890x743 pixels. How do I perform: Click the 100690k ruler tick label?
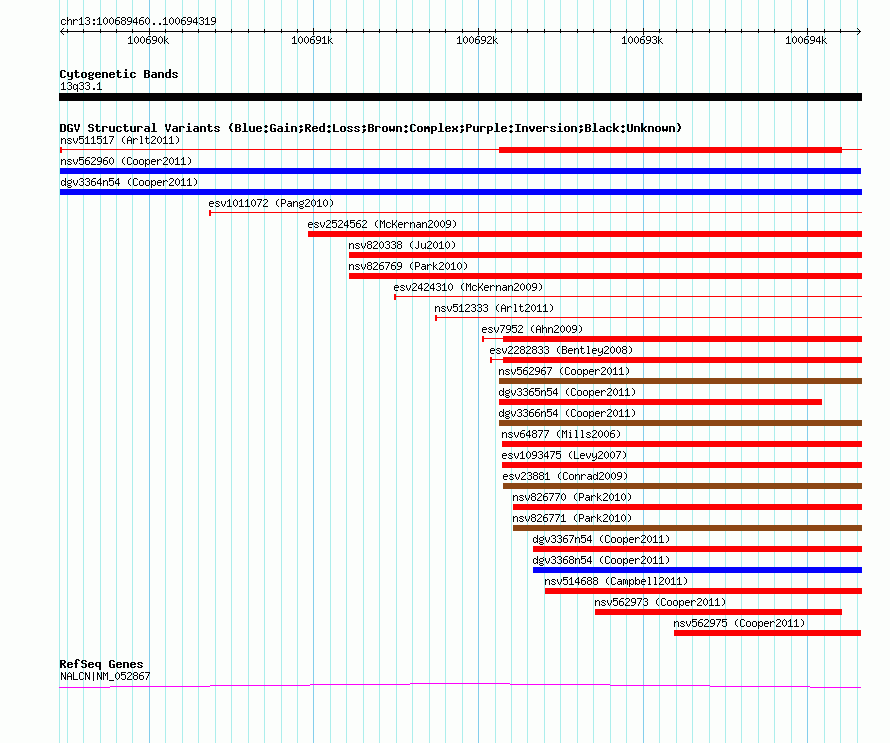148,40
